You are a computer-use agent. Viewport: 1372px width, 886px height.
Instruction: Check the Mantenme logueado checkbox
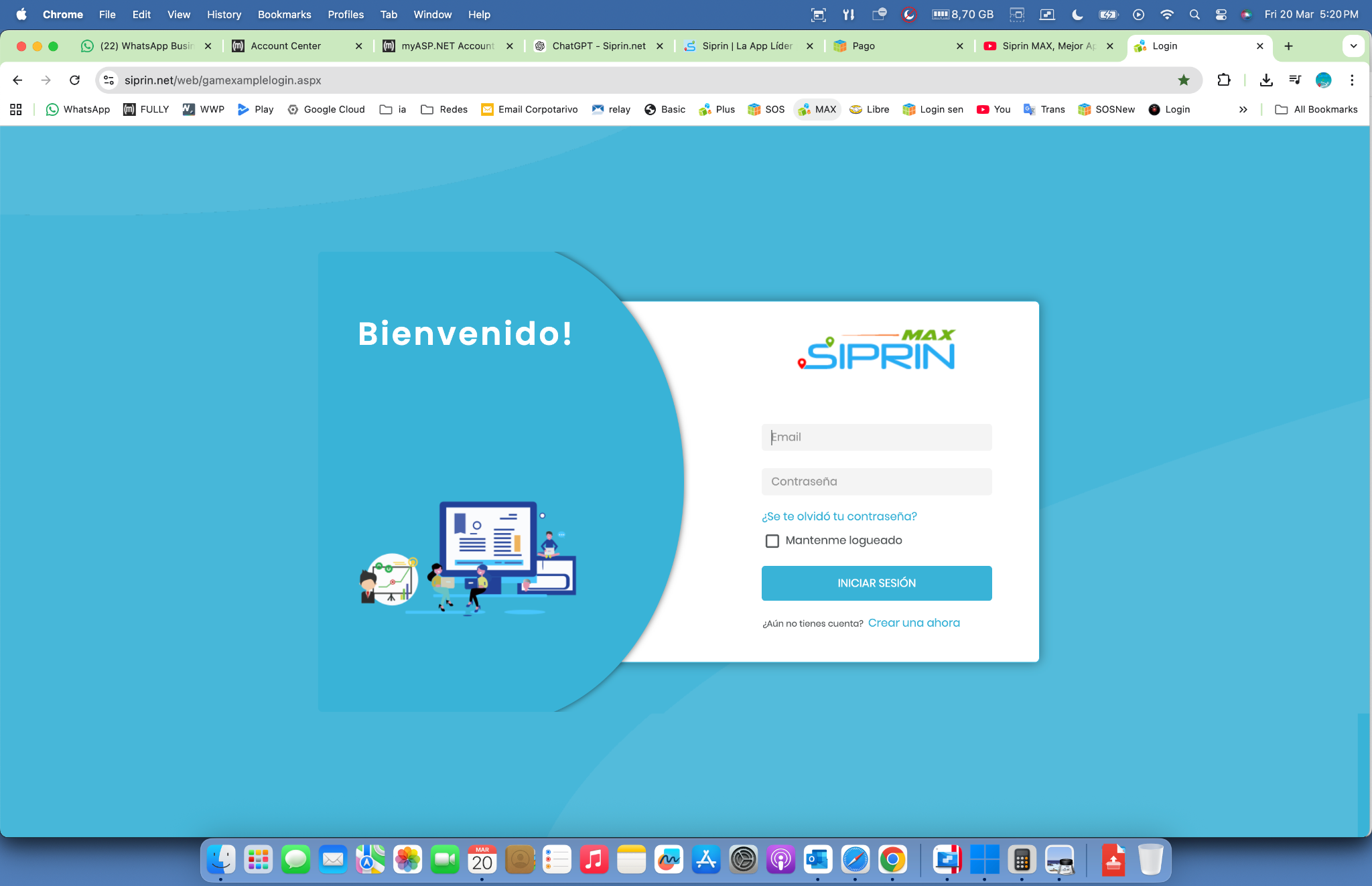(x=772, y=540)
